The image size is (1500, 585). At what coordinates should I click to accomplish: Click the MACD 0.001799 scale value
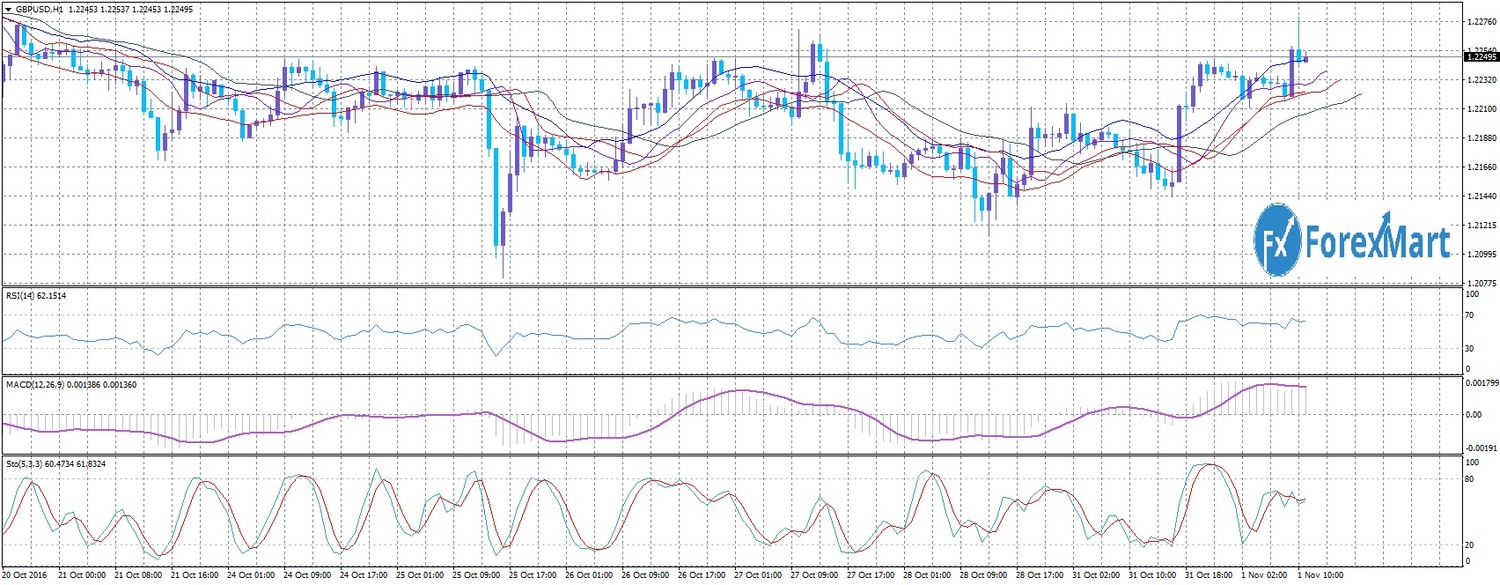[x=1480, y=385]
